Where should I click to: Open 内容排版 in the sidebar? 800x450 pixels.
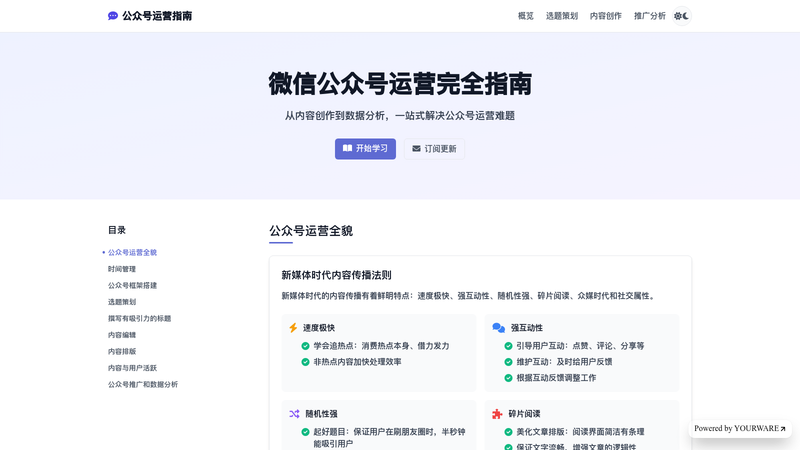(x=121, y=351)
